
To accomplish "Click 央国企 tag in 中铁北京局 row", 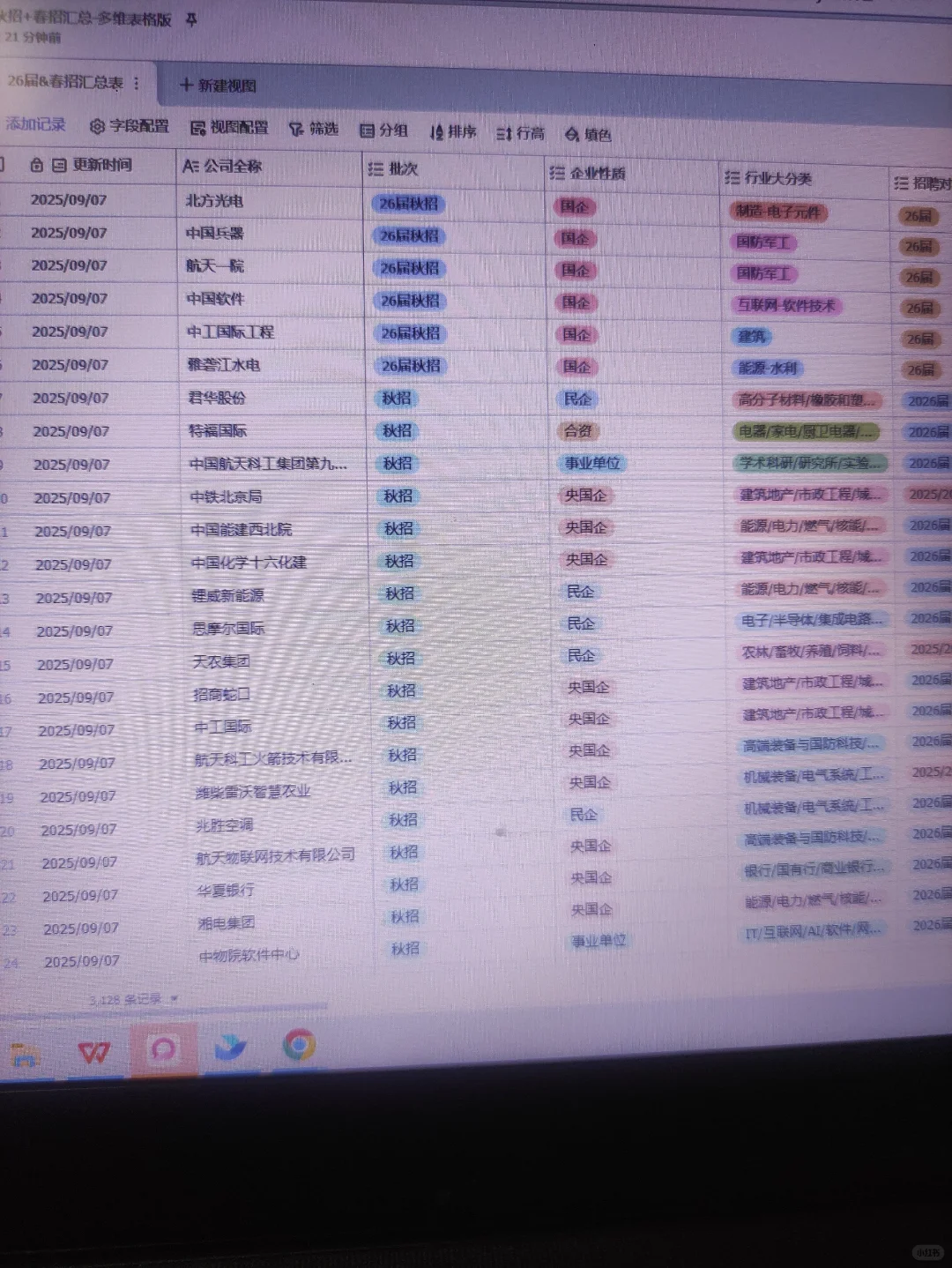I will pos(585,496).
